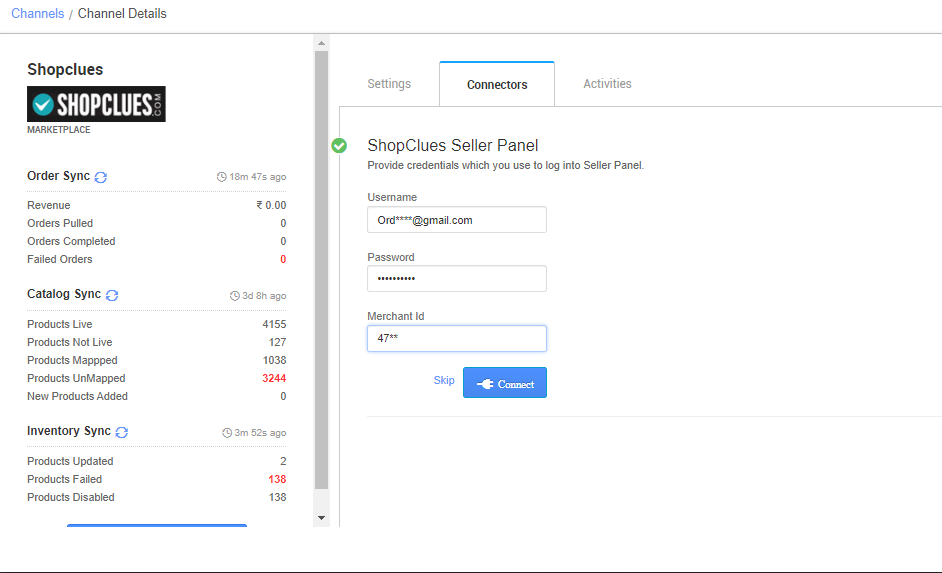Screen dimensions: 942x573
Task: Click the Orders Pulled label
Action: click(60, 223)
